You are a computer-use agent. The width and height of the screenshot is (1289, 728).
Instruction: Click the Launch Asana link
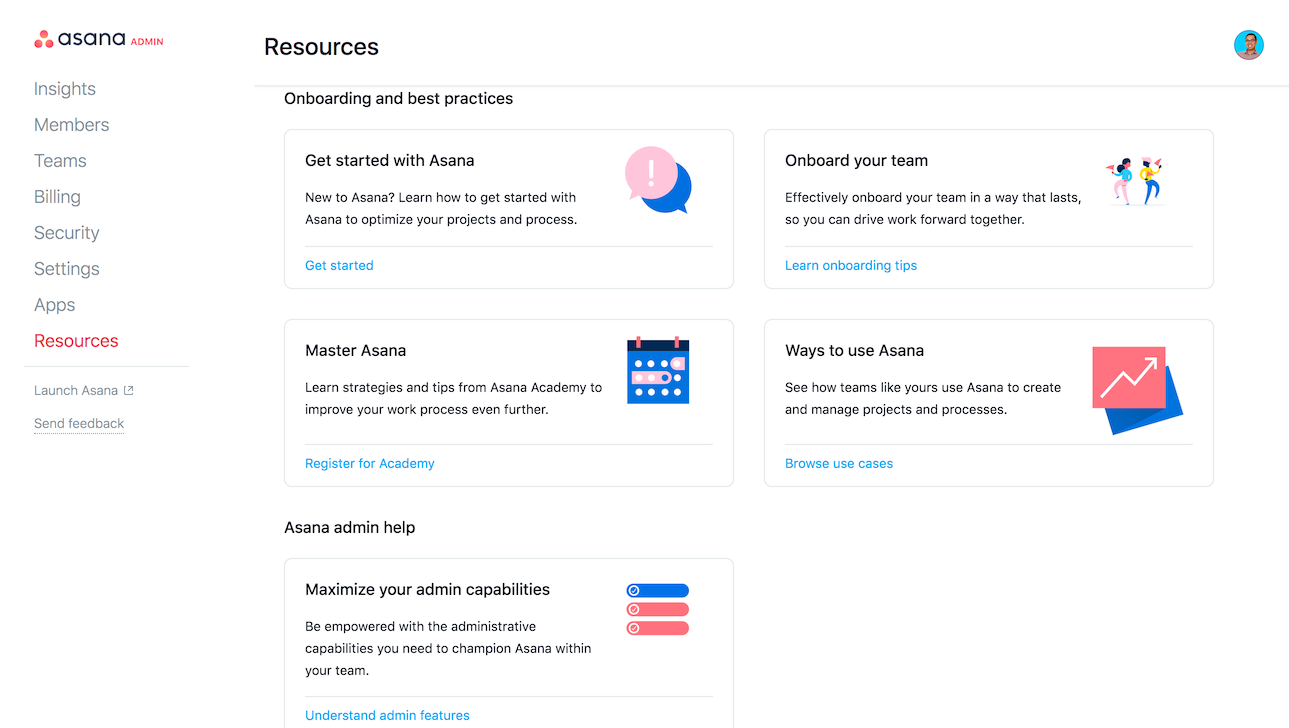pos(76,390)
